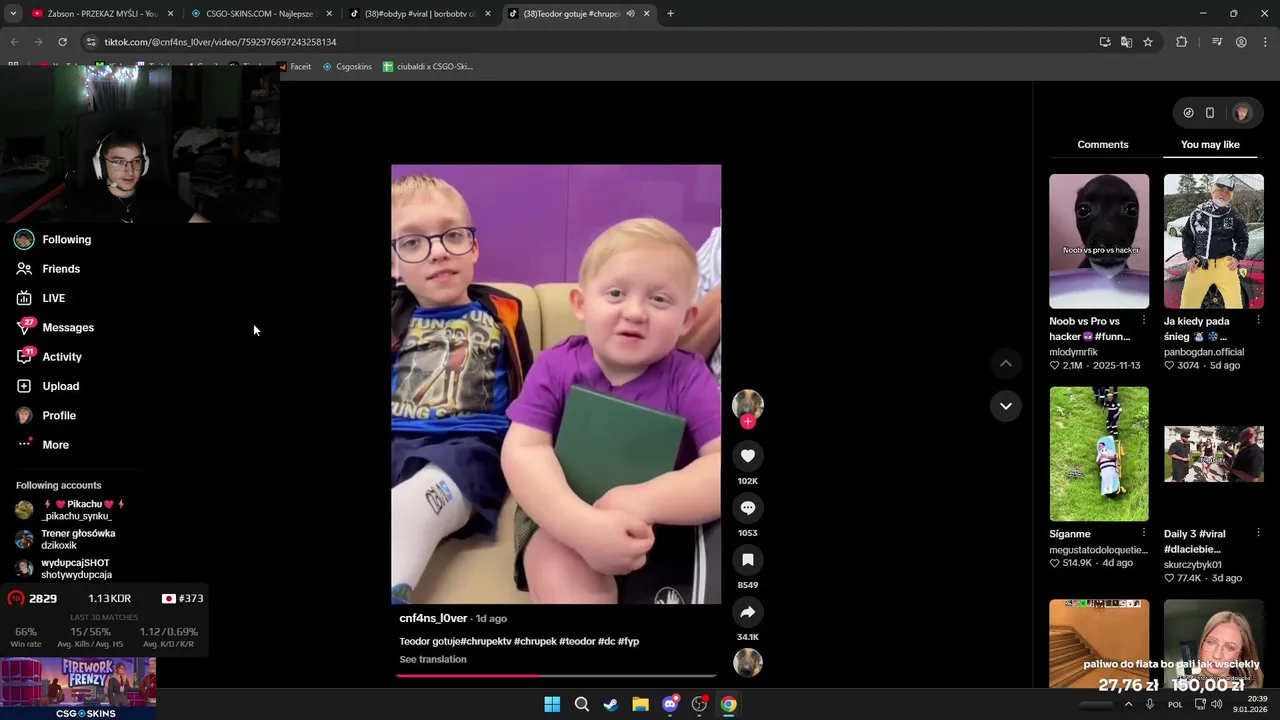The width and height of the screenshot is (1280, 720).
Task: Reload the TikTok page
Action: point(62,42)
